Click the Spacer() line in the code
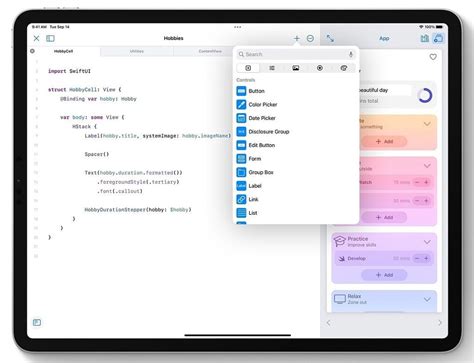474x363 pixels. click(97, 154)
